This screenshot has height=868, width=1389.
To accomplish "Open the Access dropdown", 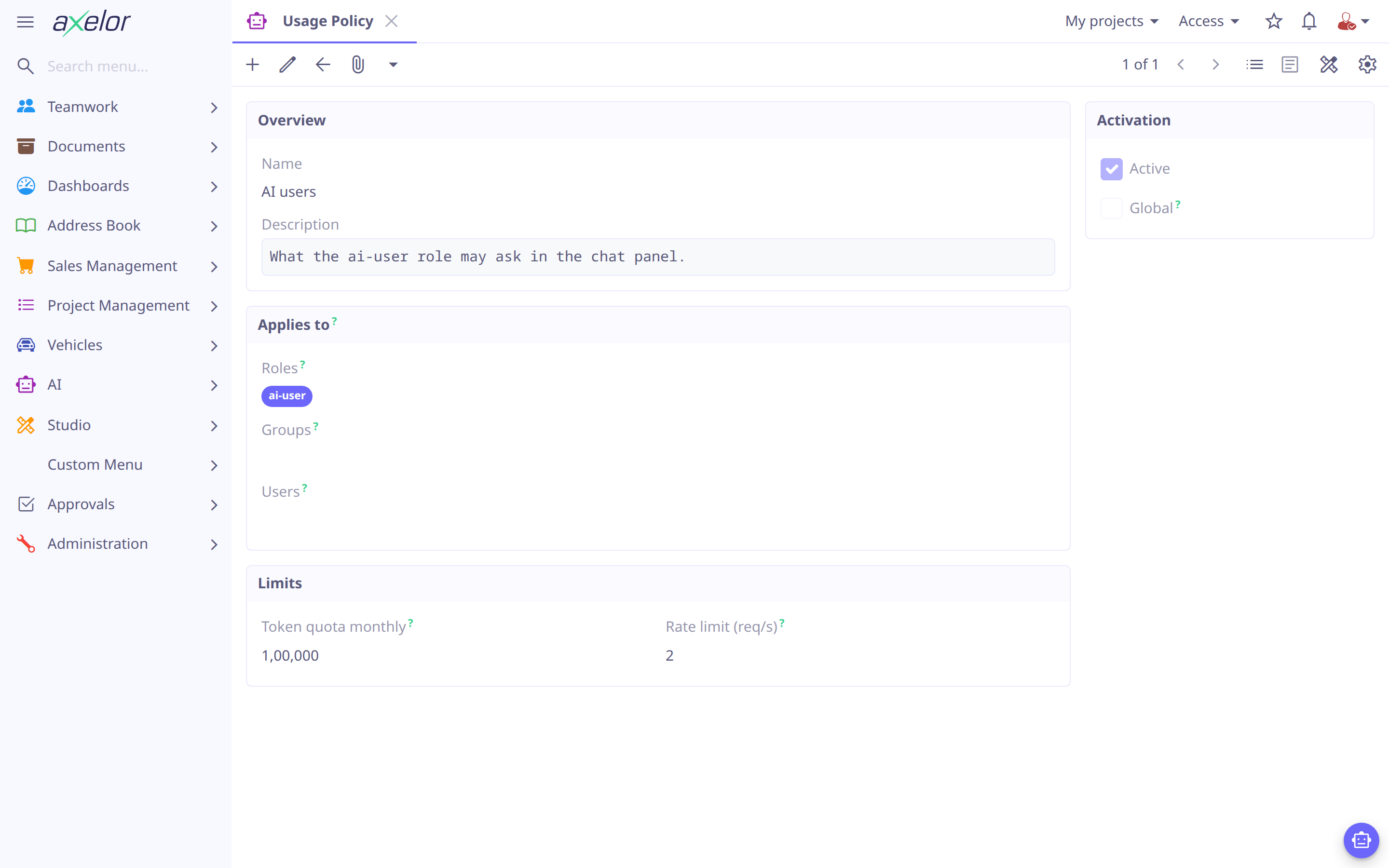I will click(x=1208, y=21).
